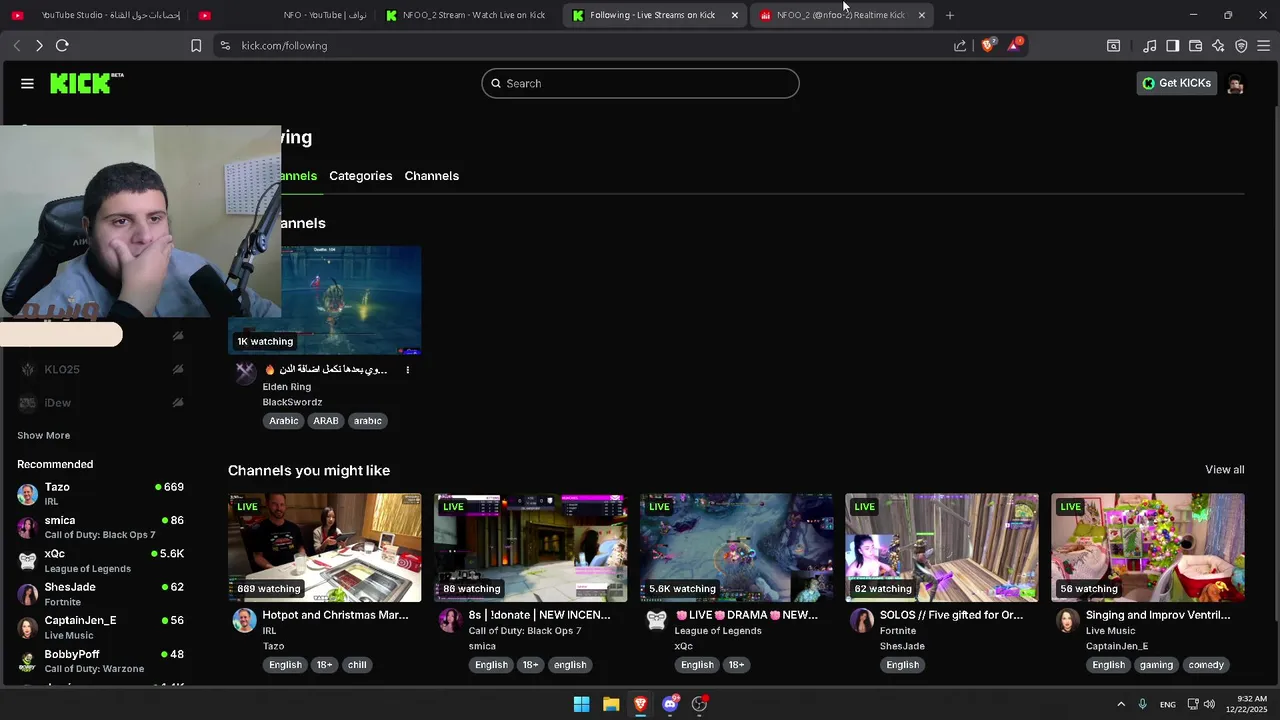Open the Windows Start menu
Image resolution: width=1280 pixels, height=720 pixels.
581,704
